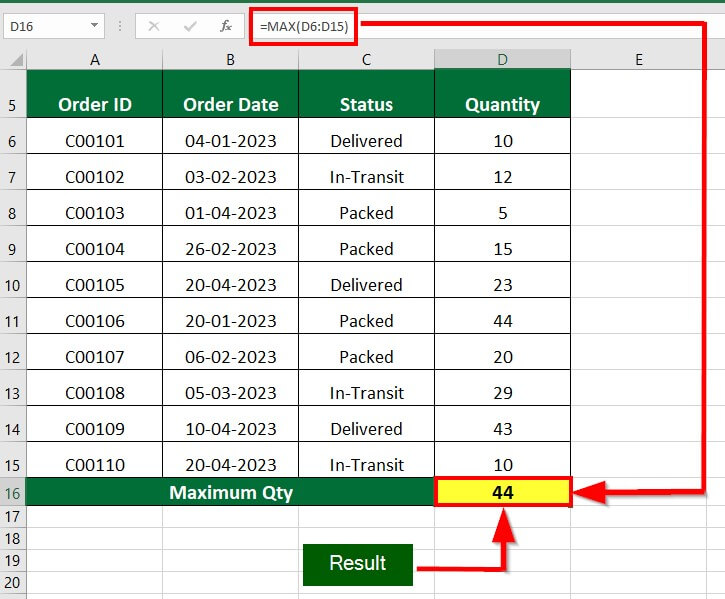Select yellow result cell D16 showing 44
The image size is (725, 599).
[503, 492]
